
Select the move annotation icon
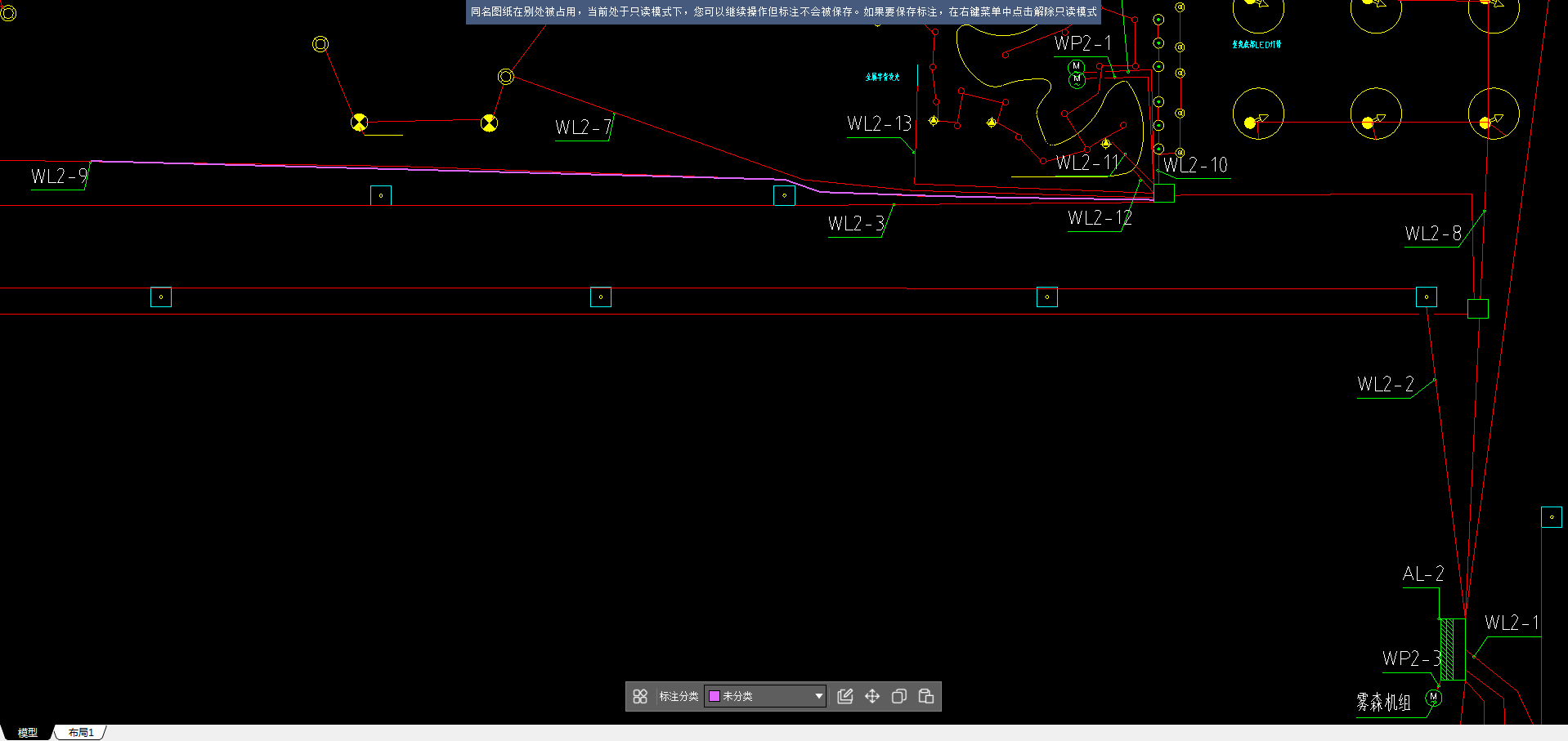[872, 696]
